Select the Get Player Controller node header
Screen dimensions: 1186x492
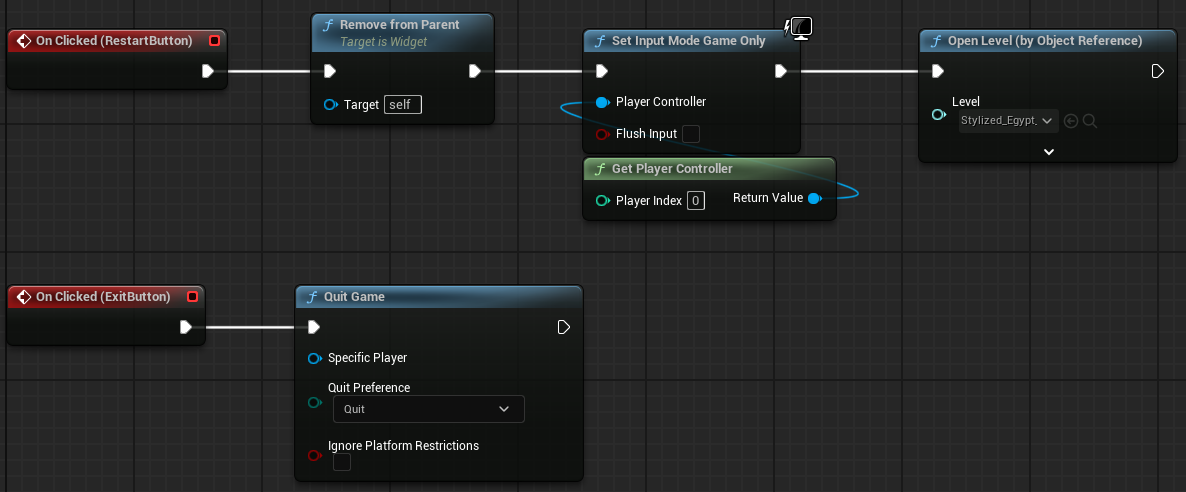(709, 169)
